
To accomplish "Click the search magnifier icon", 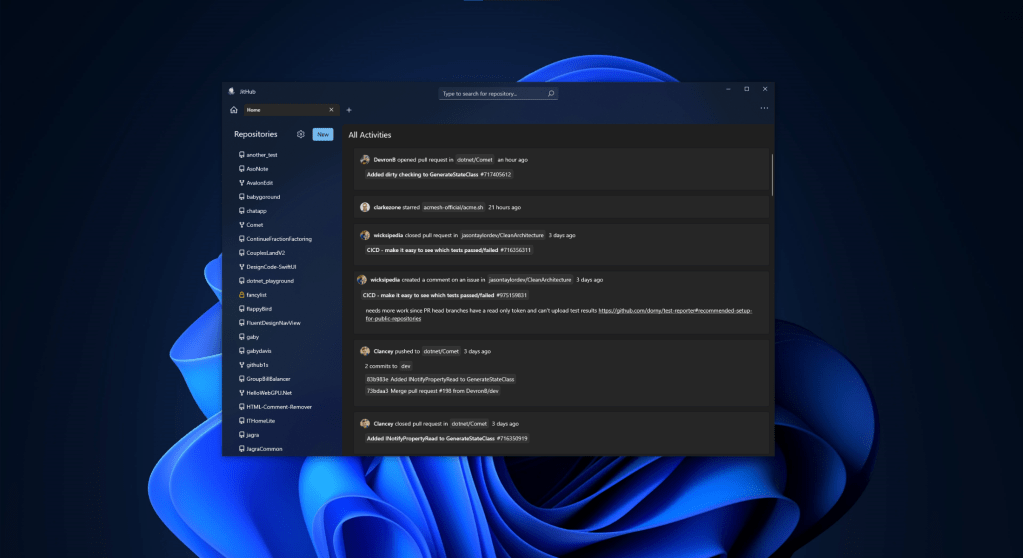I will [x=550, y=93].
